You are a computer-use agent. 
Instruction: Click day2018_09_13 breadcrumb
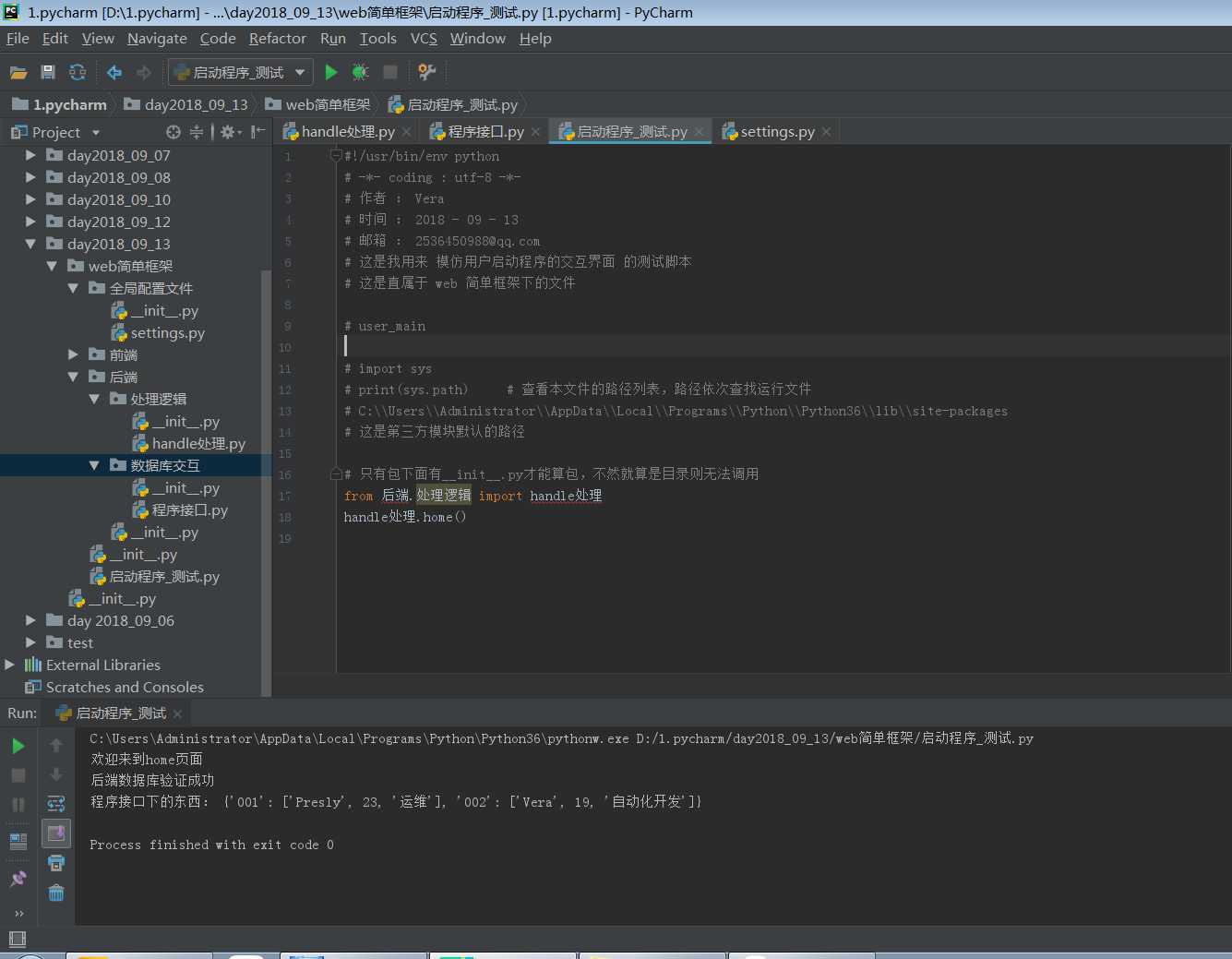tap(186, 104)
